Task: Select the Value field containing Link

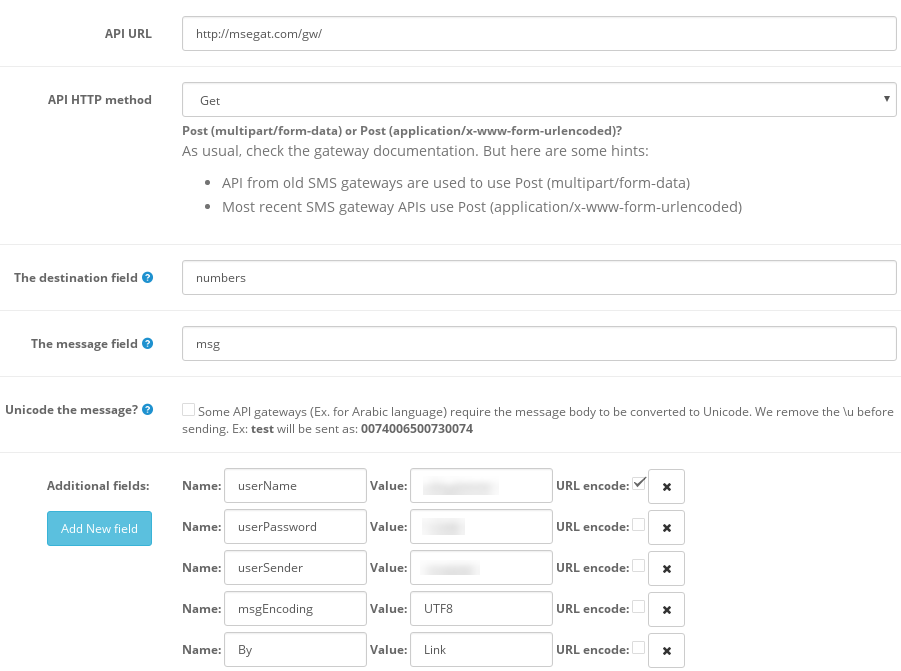Action: (x=481, y=649)
